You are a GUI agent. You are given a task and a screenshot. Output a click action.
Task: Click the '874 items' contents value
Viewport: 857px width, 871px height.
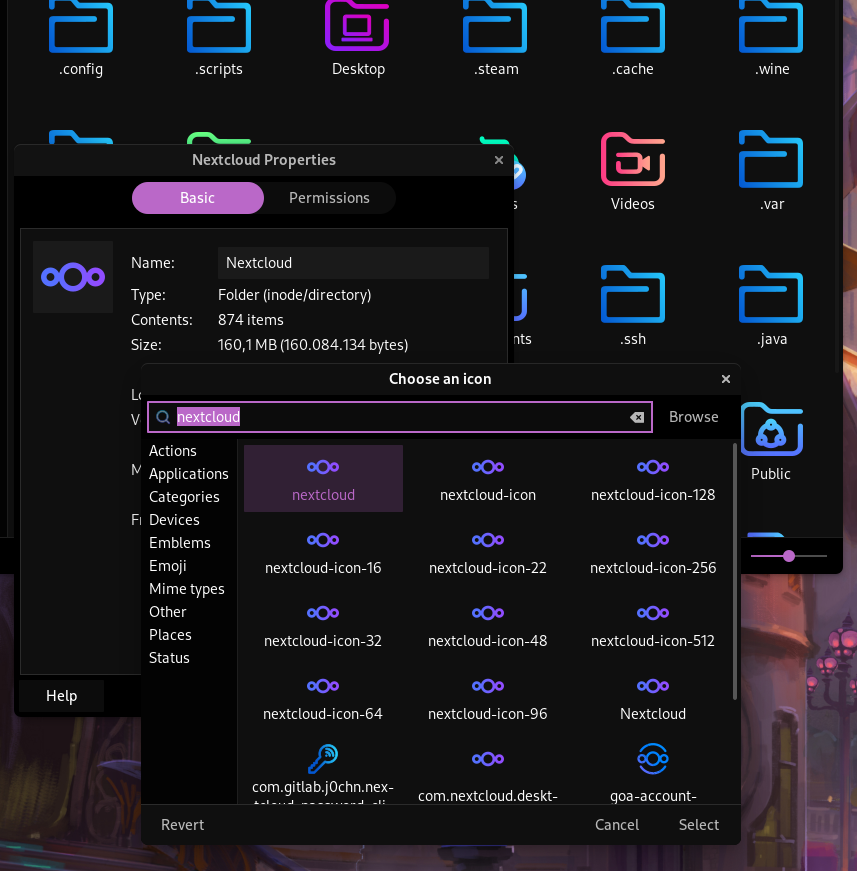(x=250, y=320)
